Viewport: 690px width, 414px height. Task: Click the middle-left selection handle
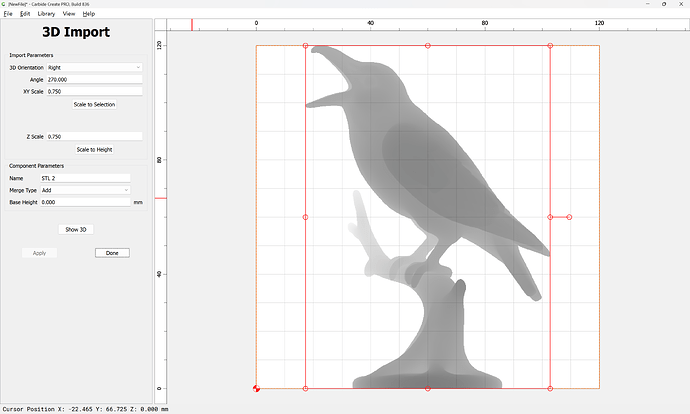[305, 217]
